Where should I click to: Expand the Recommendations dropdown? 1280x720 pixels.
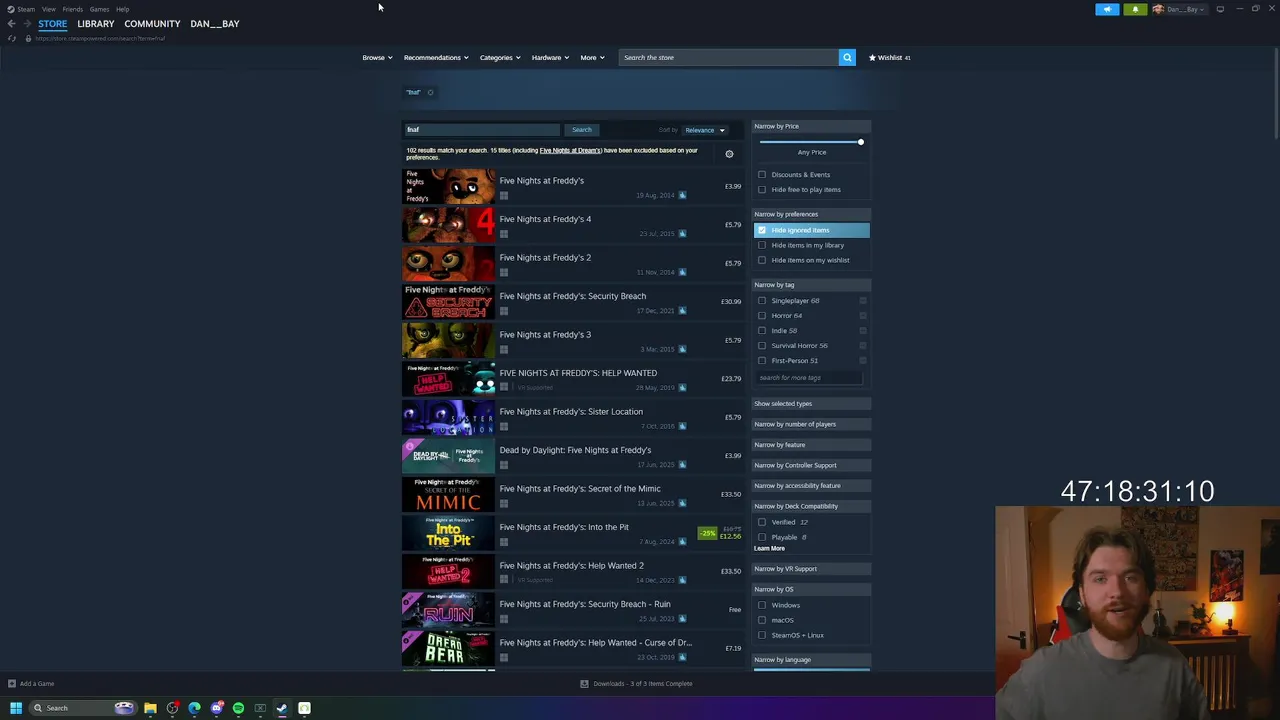point(436,57)
